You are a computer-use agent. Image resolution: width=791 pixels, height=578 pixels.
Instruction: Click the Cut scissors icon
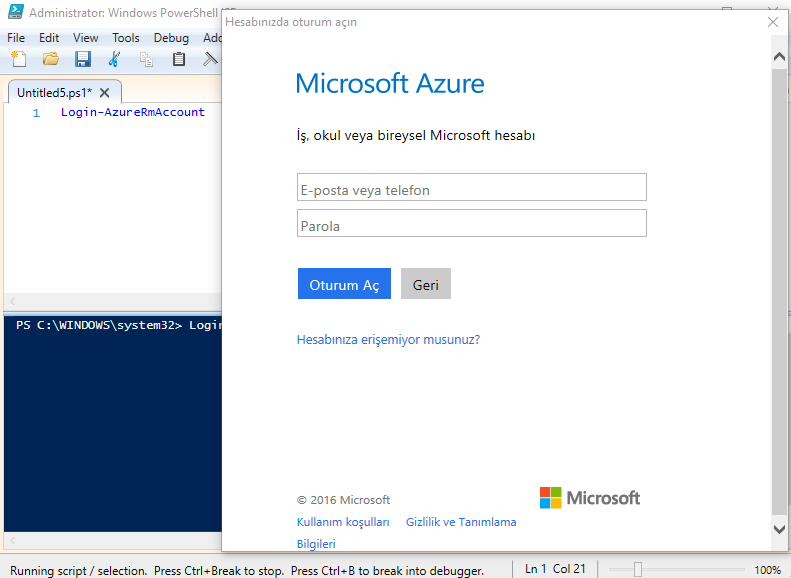click(114, 59)
